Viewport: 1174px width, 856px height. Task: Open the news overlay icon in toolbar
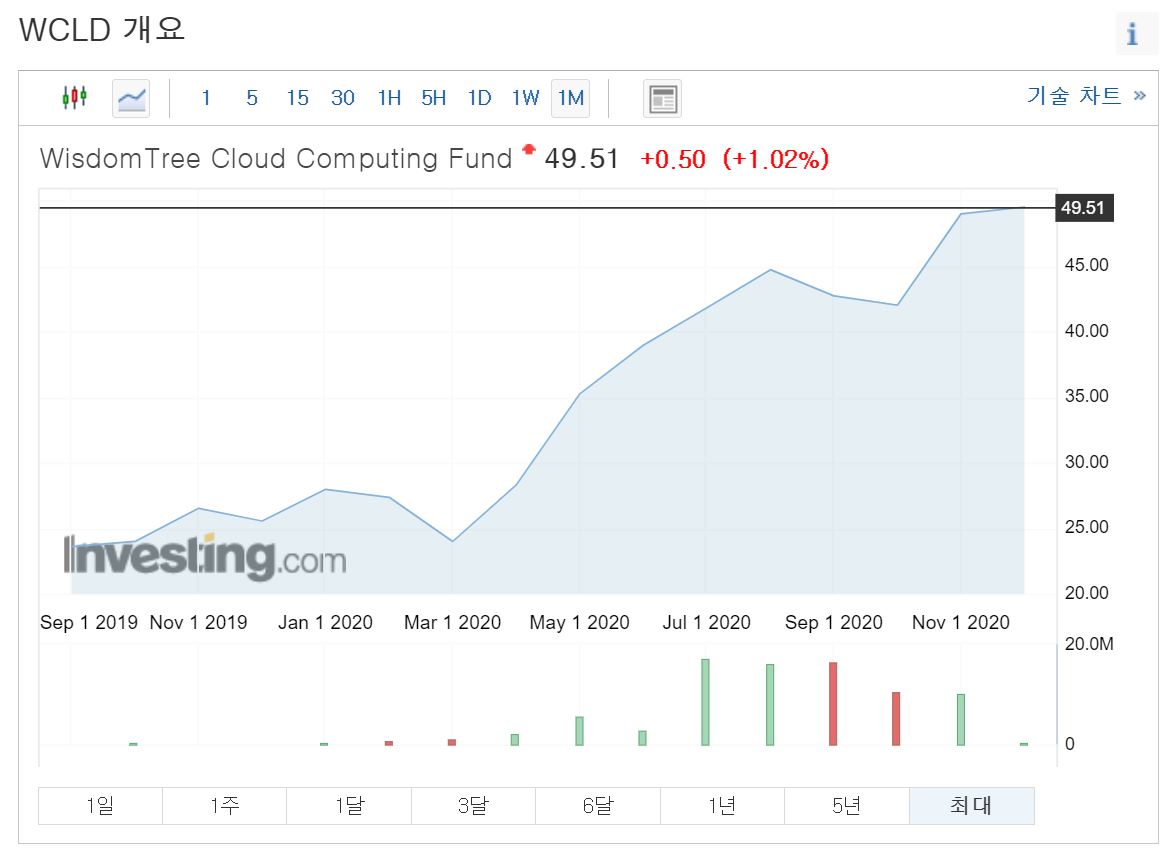point(663,98)
